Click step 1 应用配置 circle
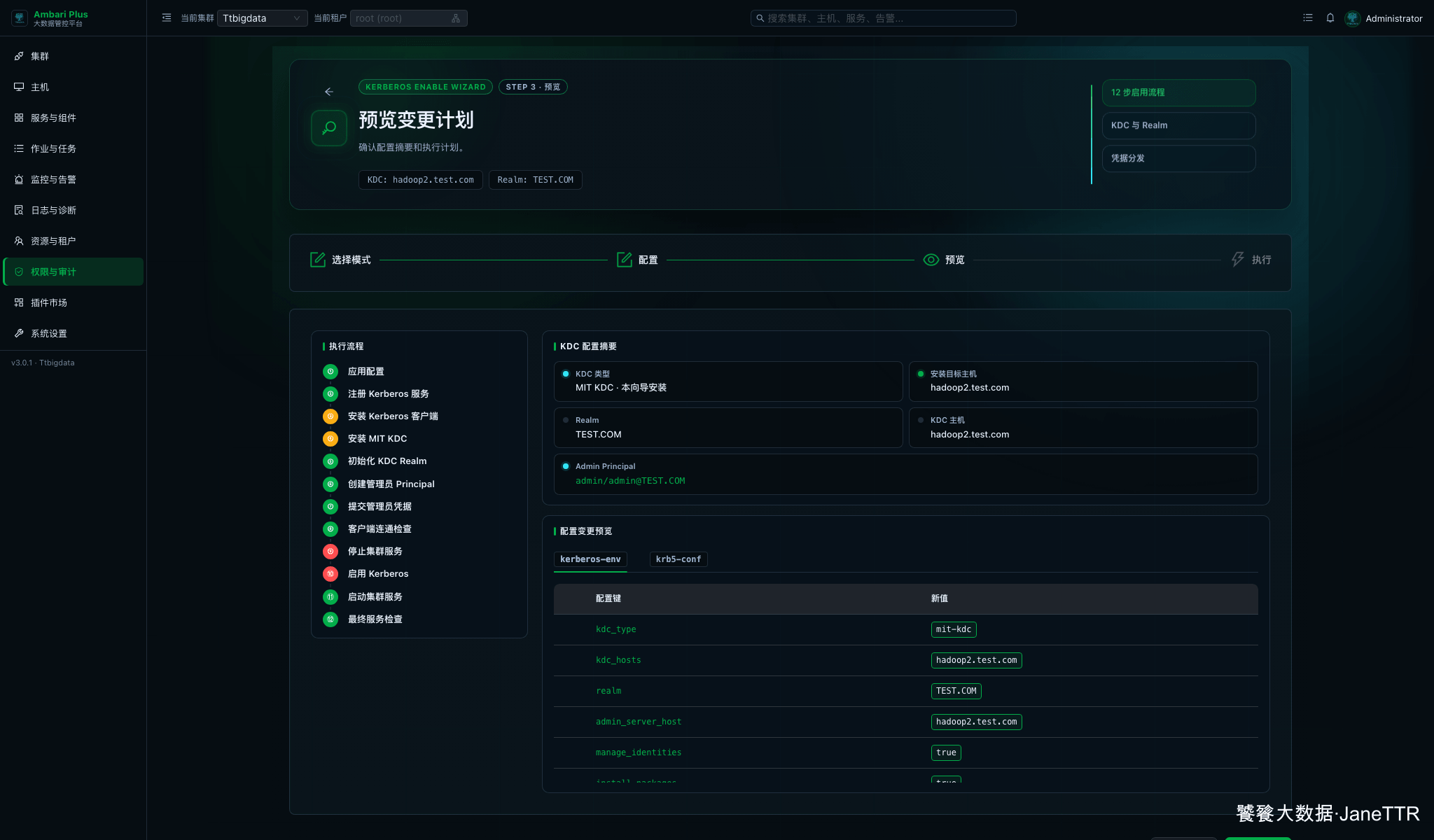 (x=330, y=372)
